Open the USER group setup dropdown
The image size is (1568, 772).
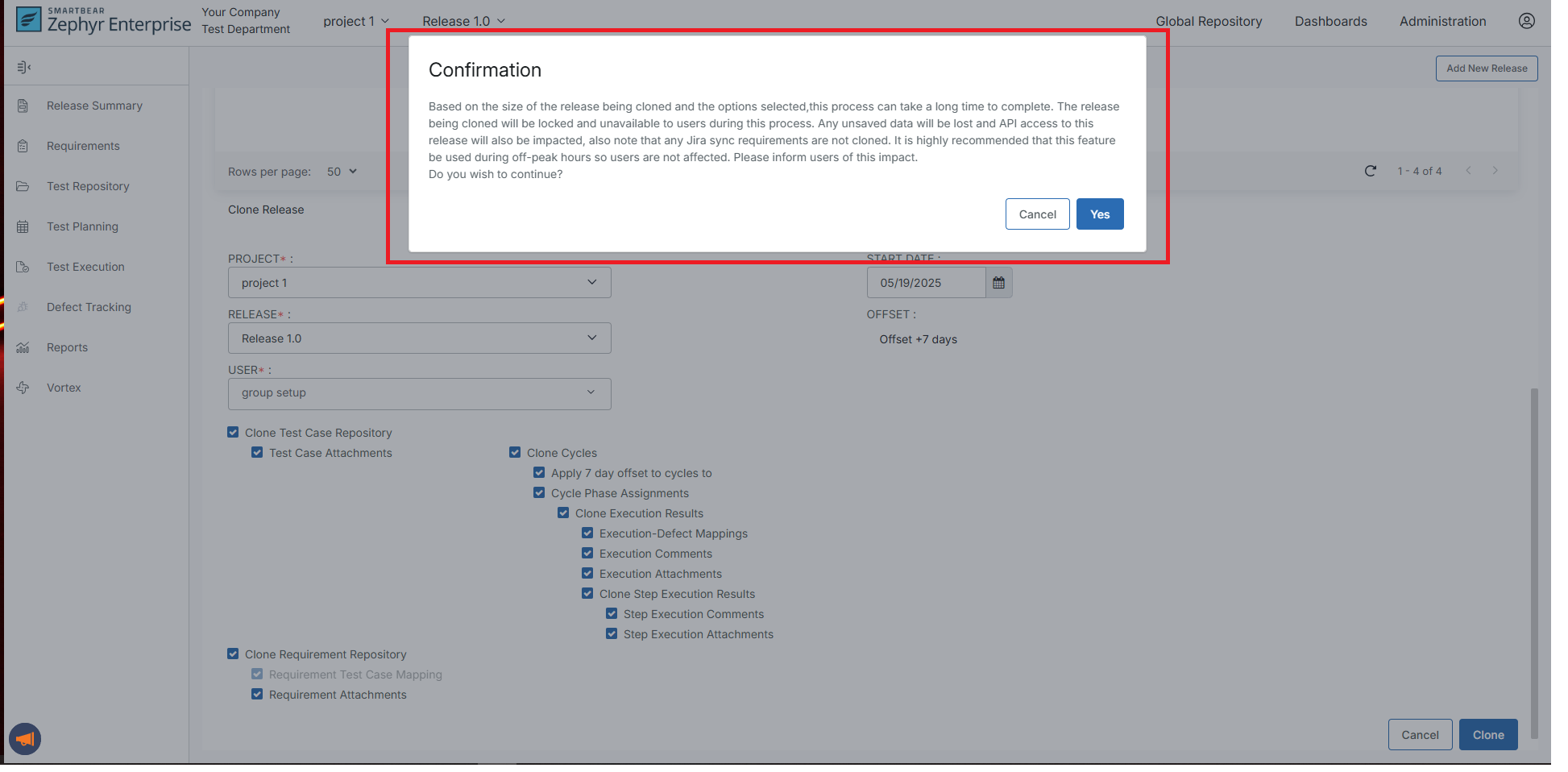click(x=419, y=393)
